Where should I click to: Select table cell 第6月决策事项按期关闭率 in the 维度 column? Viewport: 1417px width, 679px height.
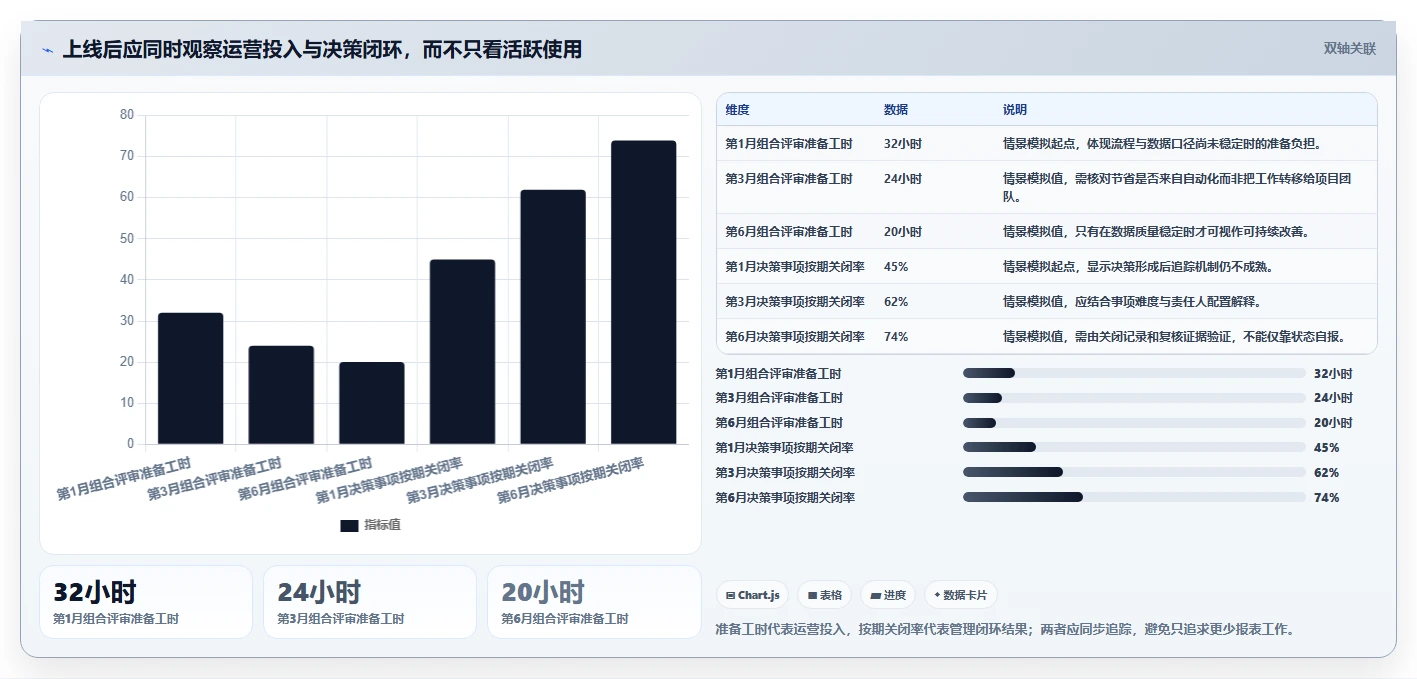pyautogui.click(x=795, y=337)
